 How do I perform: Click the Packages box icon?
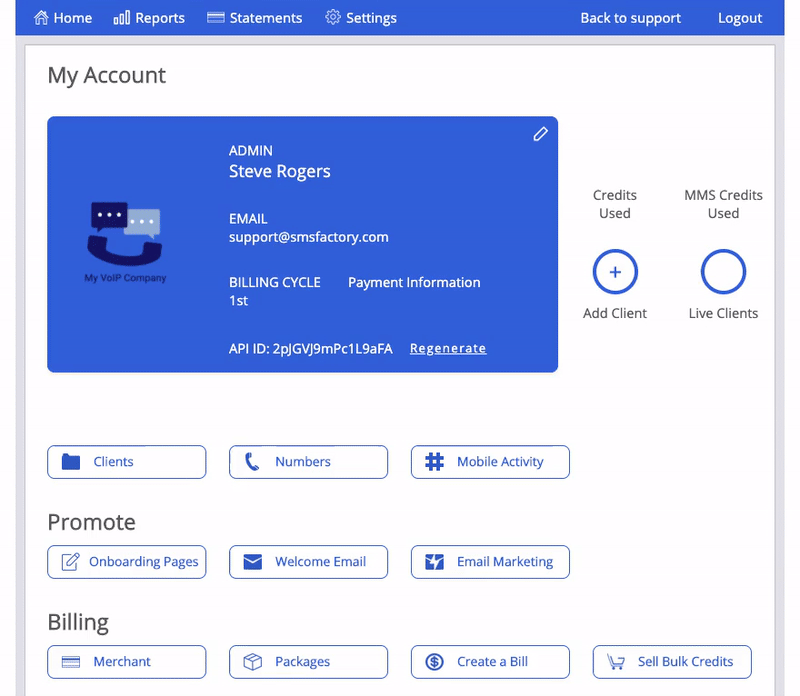[x=253, y=662]
